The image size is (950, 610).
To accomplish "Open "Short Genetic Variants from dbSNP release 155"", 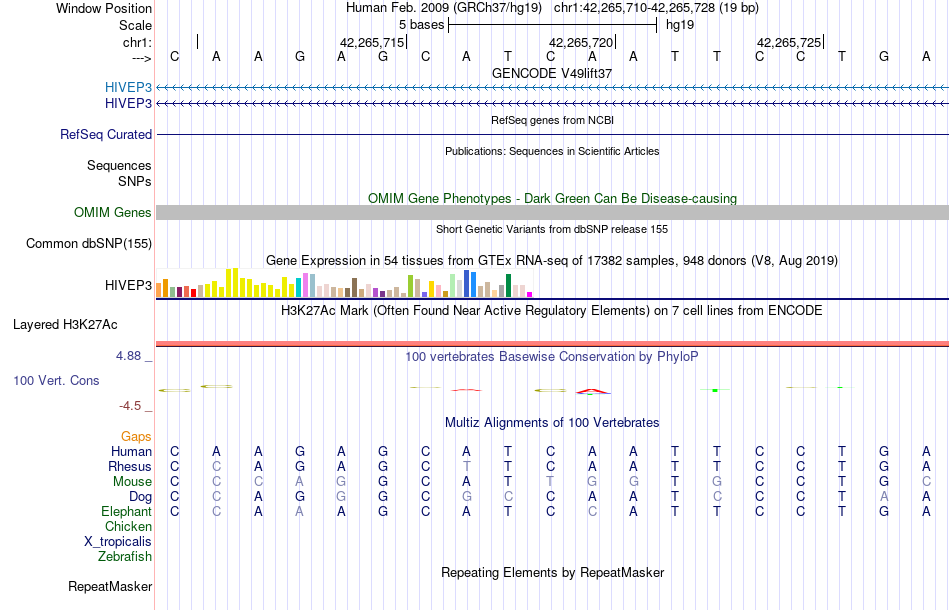I will pyautogui.click(x=552, y=229).
